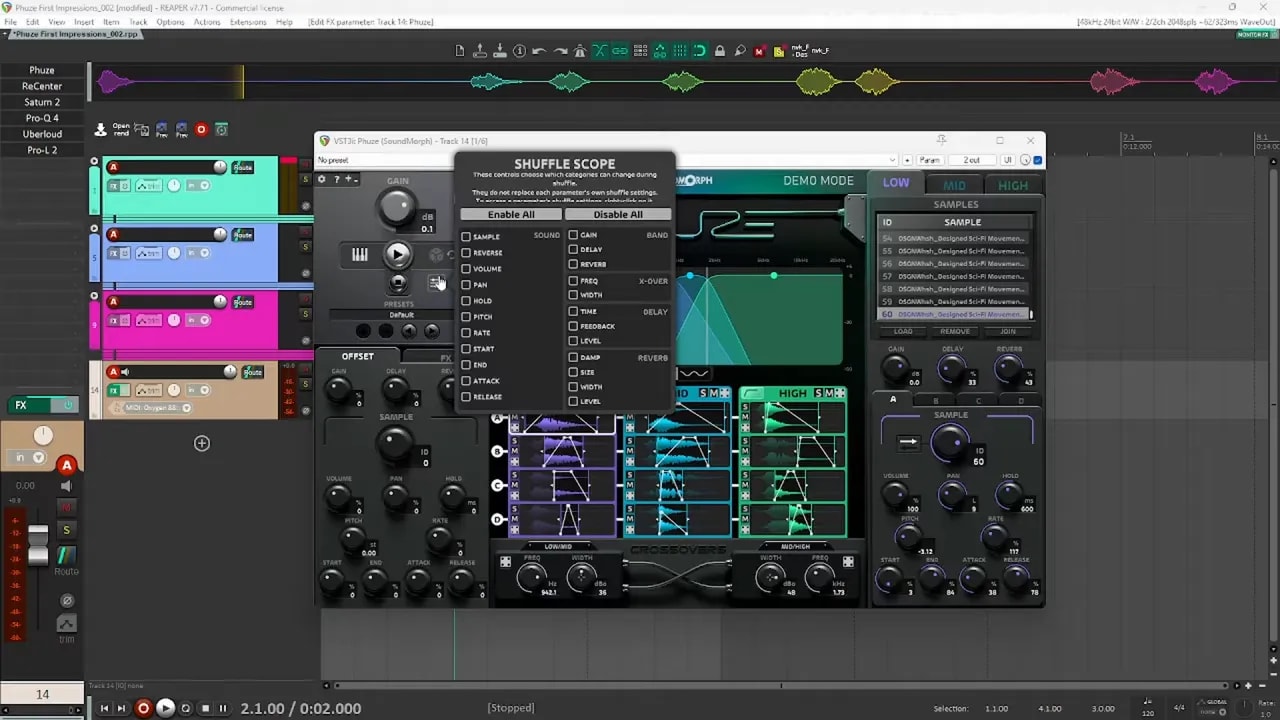Open track 1 input dropdown
The image size is (1280, 720).
tap(198, 185)
